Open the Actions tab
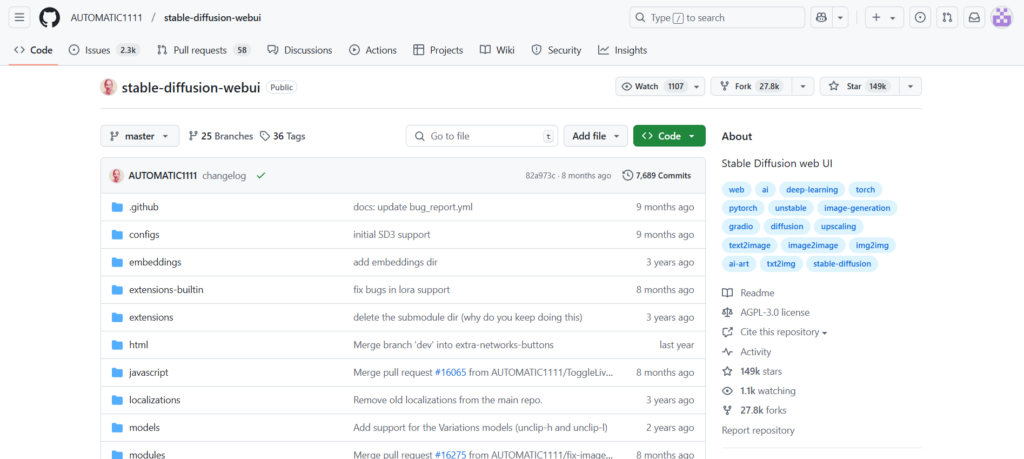Image resolution: width=1024 pixels, height=459 pixels. [373, 50]
